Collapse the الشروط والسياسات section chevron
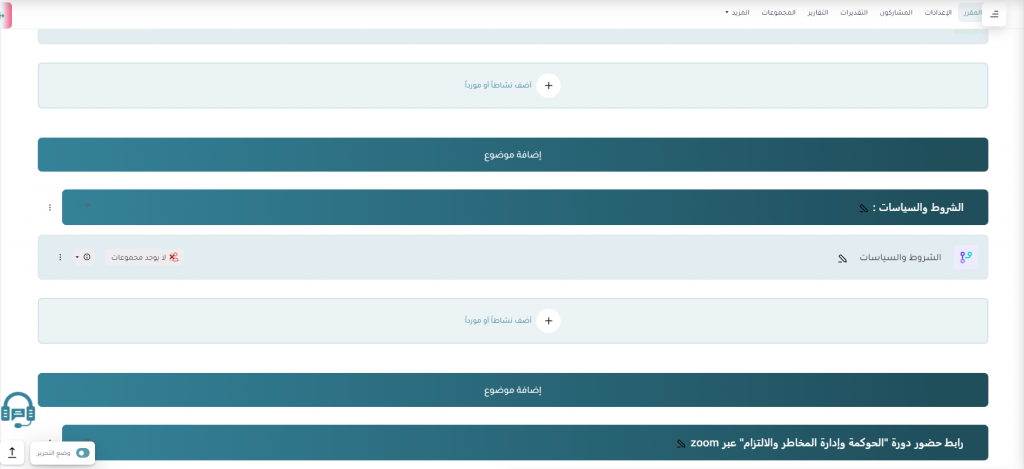 click(x=87, y=205)
